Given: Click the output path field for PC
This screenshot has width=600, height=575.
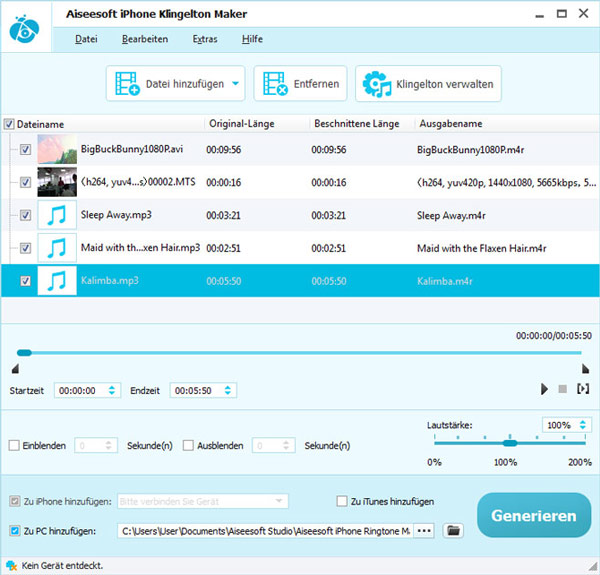Looking at the screenshot, I should (265, 531).
